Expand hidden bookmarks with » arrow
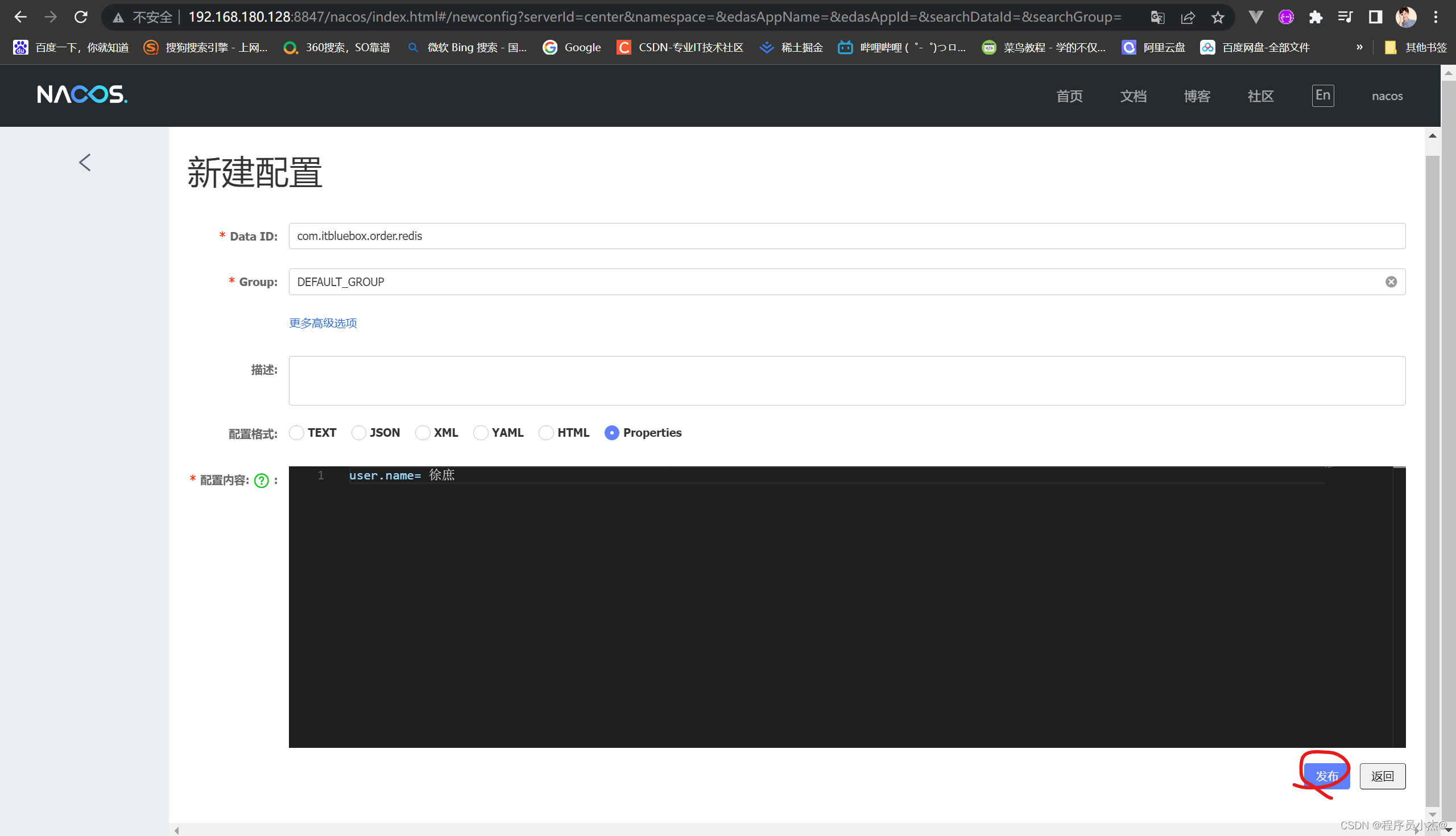This screenshot has height=836, width=1456. [1359, 47]
